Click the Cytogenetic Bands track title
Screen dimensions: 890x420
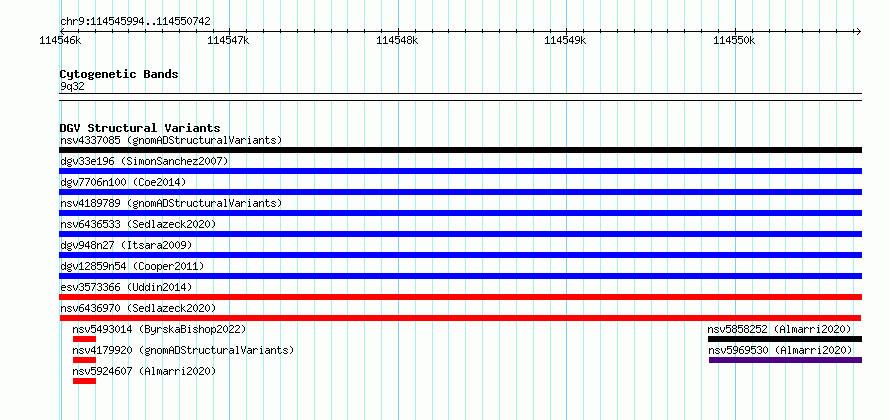119,74
